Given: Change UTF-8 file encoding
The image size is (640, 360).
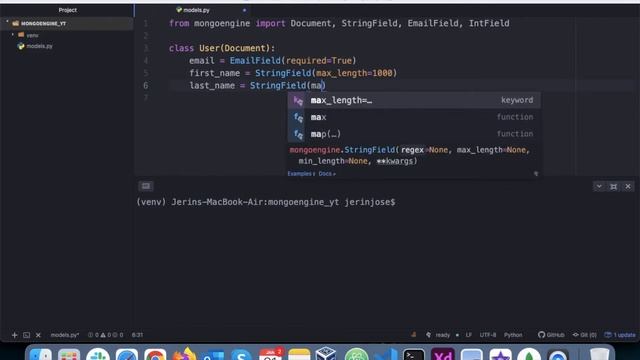Looking at the screenshot, I should [x=488, y=335].
